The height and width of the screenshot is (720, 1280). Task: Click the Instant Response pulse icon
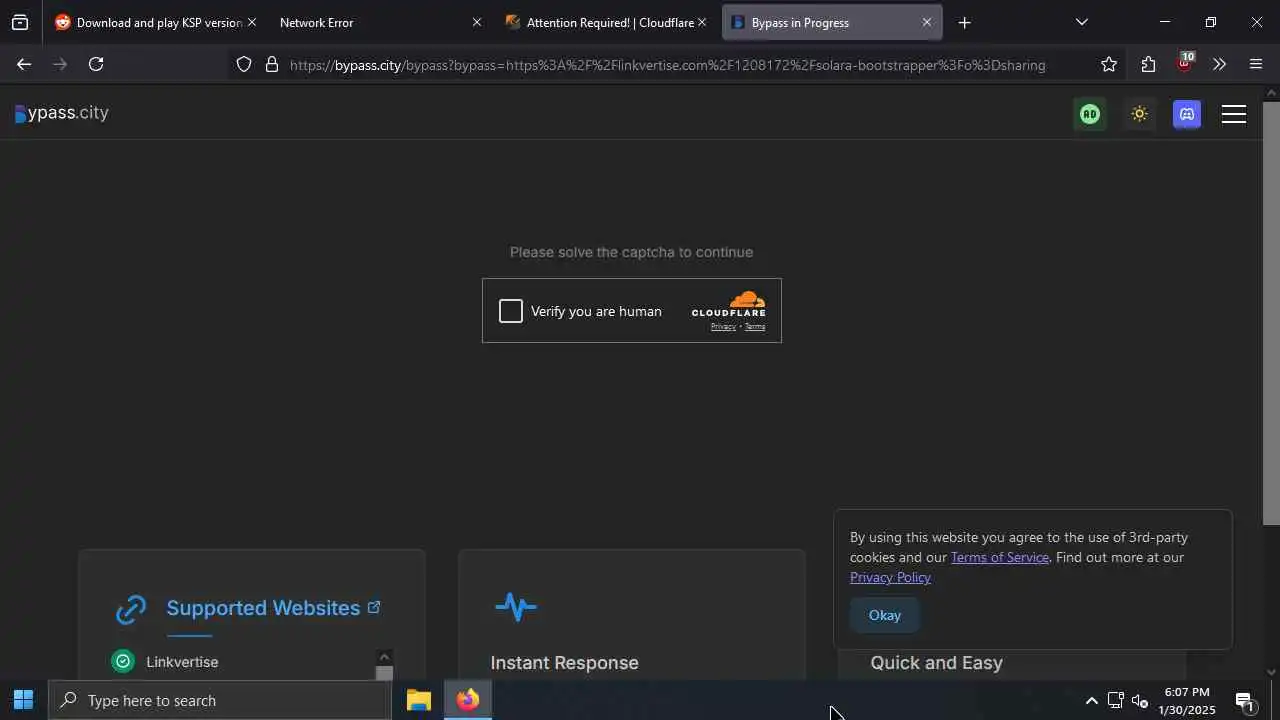pyautogui.click(x=516, y=606)
